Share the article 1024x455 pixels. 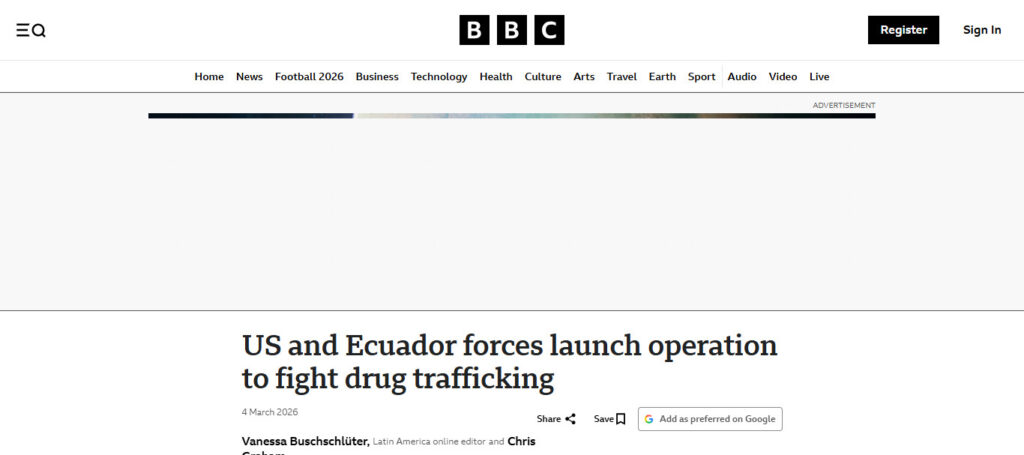tap(556, 419)
